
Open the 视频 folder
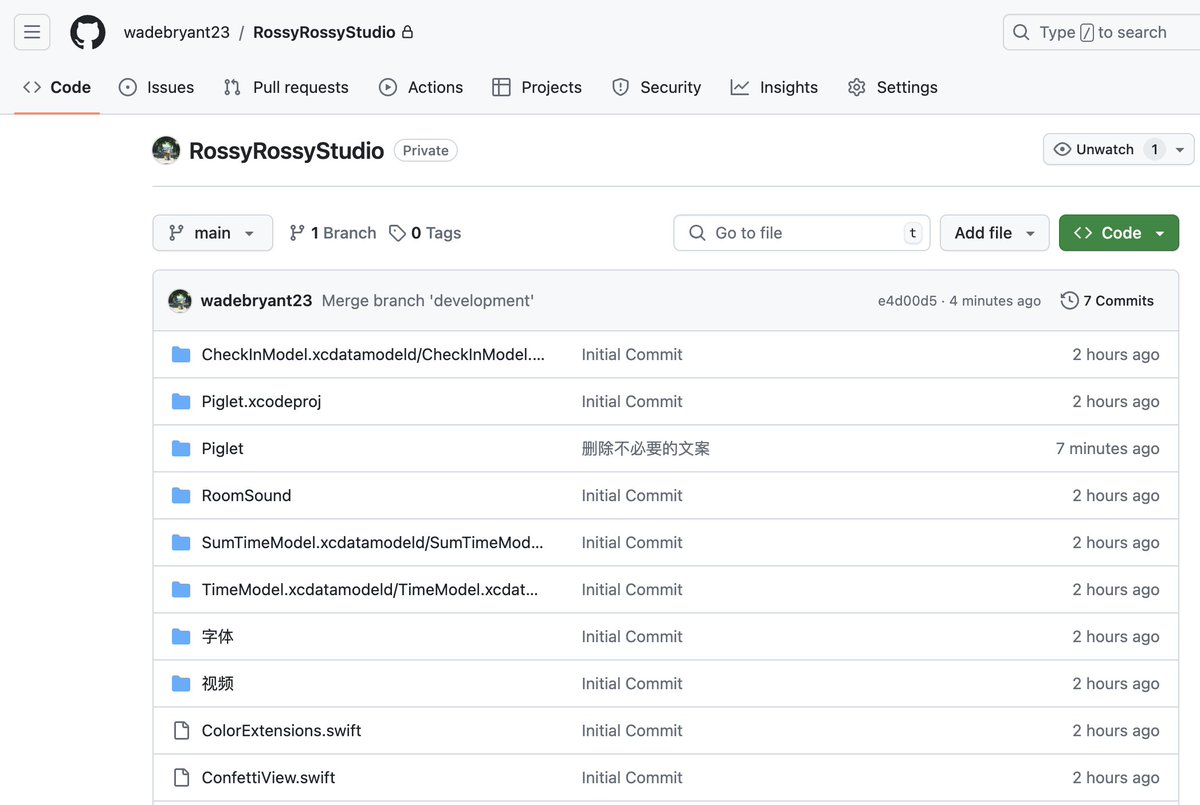218,683
